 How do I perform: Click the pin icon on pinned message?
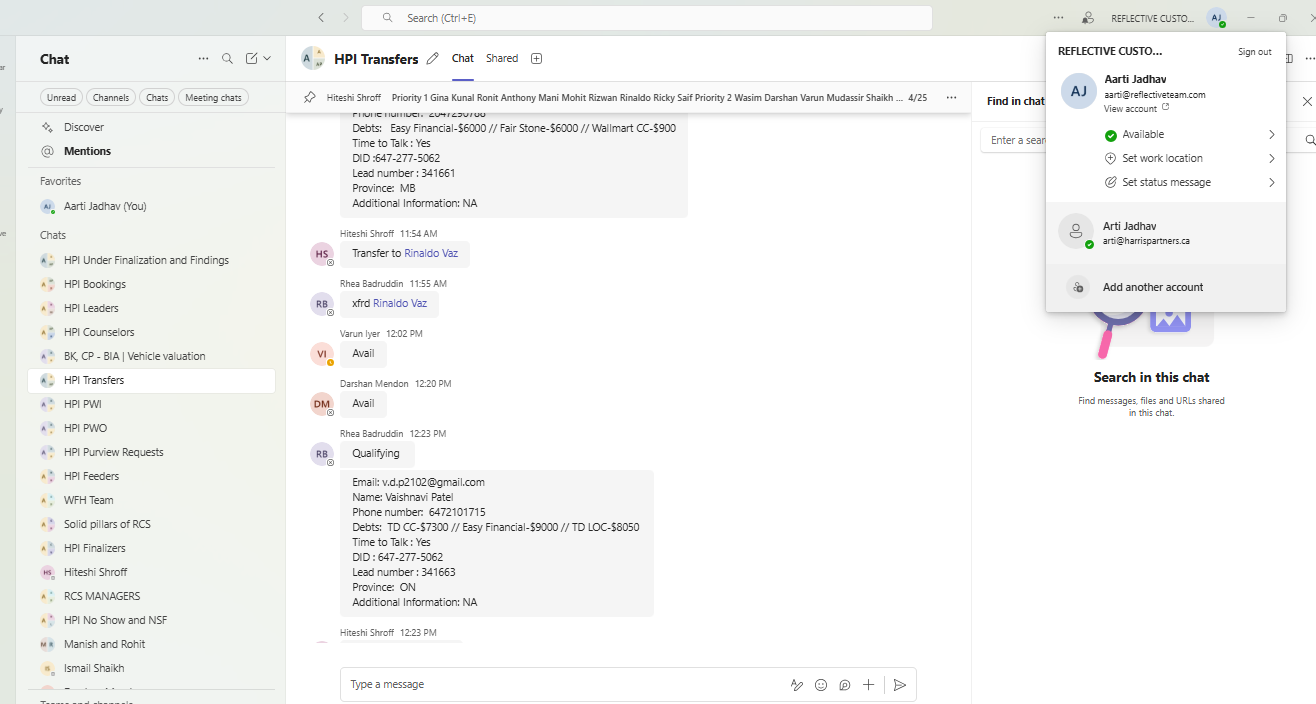click(309, 98)
